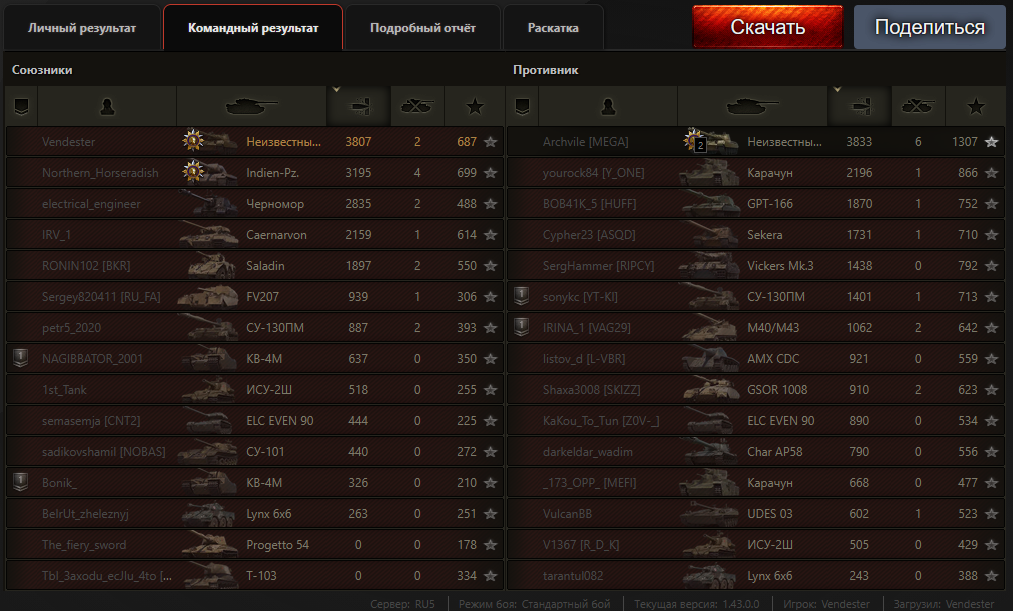Sort allies by experience star icon
This screenshot has height=611, width=1013.
point(475,107)
